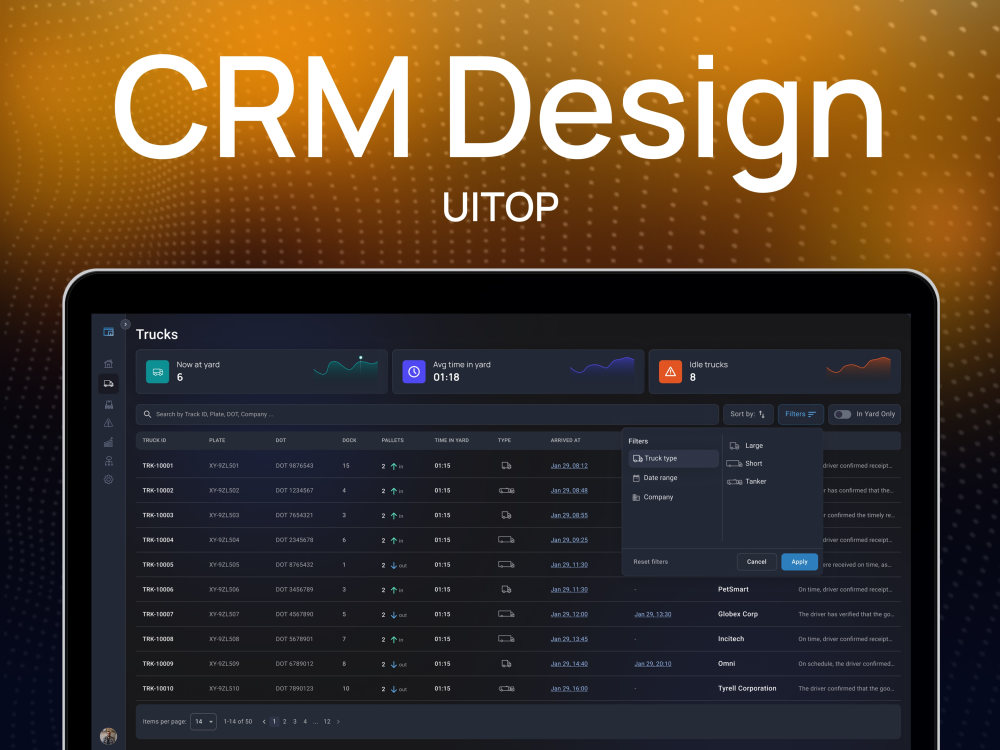The width and height of the screenshot is (1000, 750).
Task: Open the alerts triangle sidebar icon
Action: (x=108, y=423)
